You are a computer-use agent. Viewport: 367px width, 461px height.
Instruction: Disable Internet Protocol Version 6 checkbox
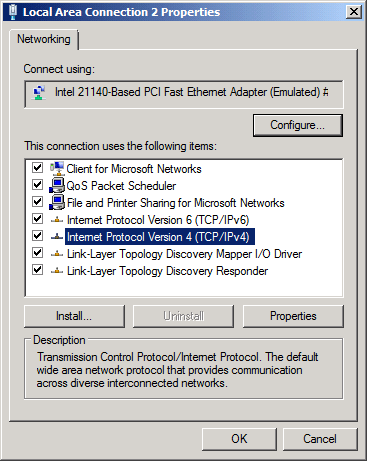click(37, 219)
